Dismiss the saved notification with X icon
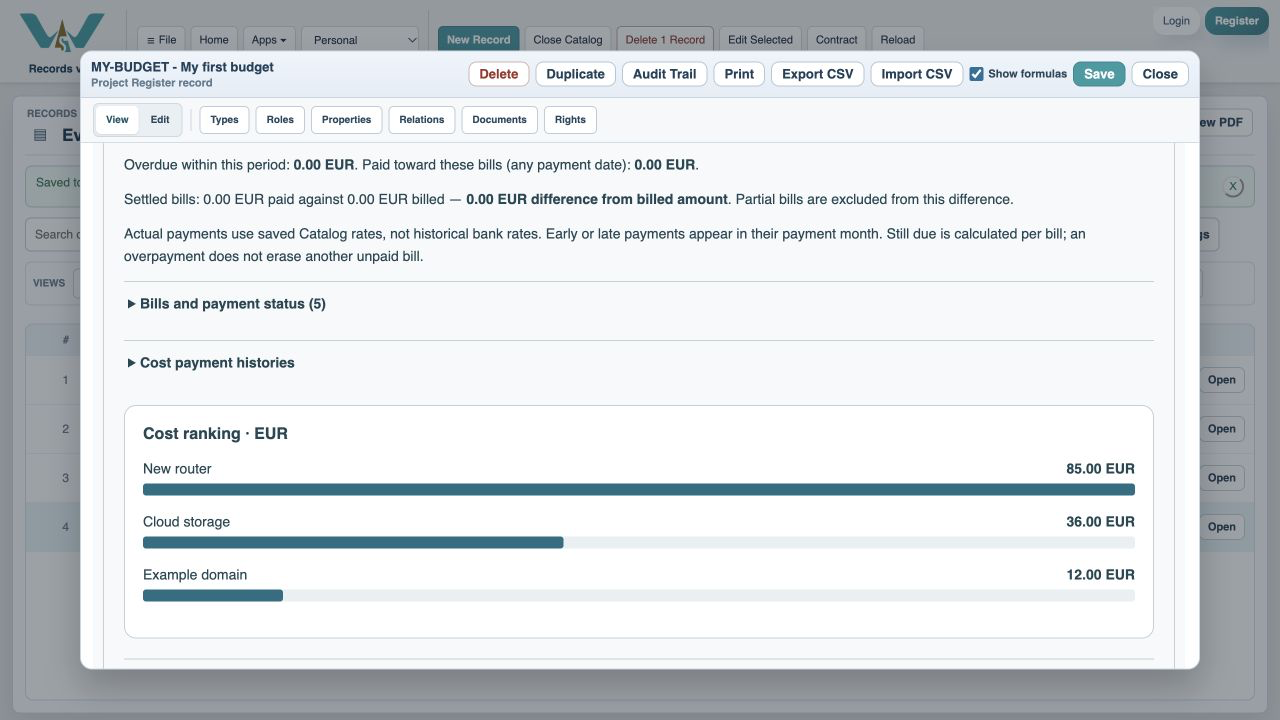1280x720 pixels. click(1233, 186)
